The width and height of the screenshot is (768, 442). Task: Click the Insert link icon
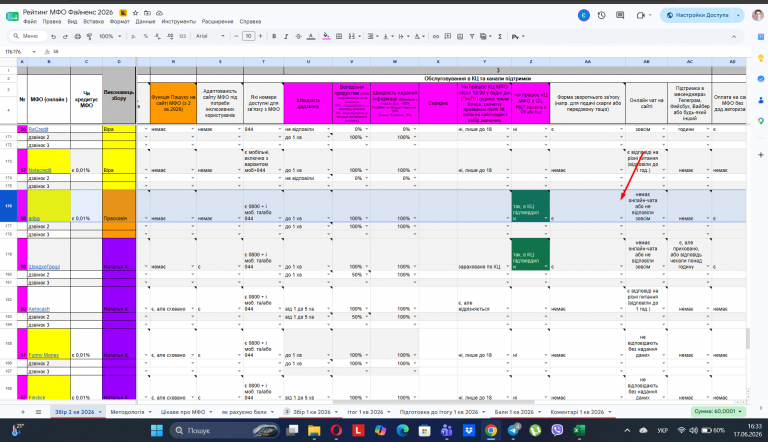(435, 36)
